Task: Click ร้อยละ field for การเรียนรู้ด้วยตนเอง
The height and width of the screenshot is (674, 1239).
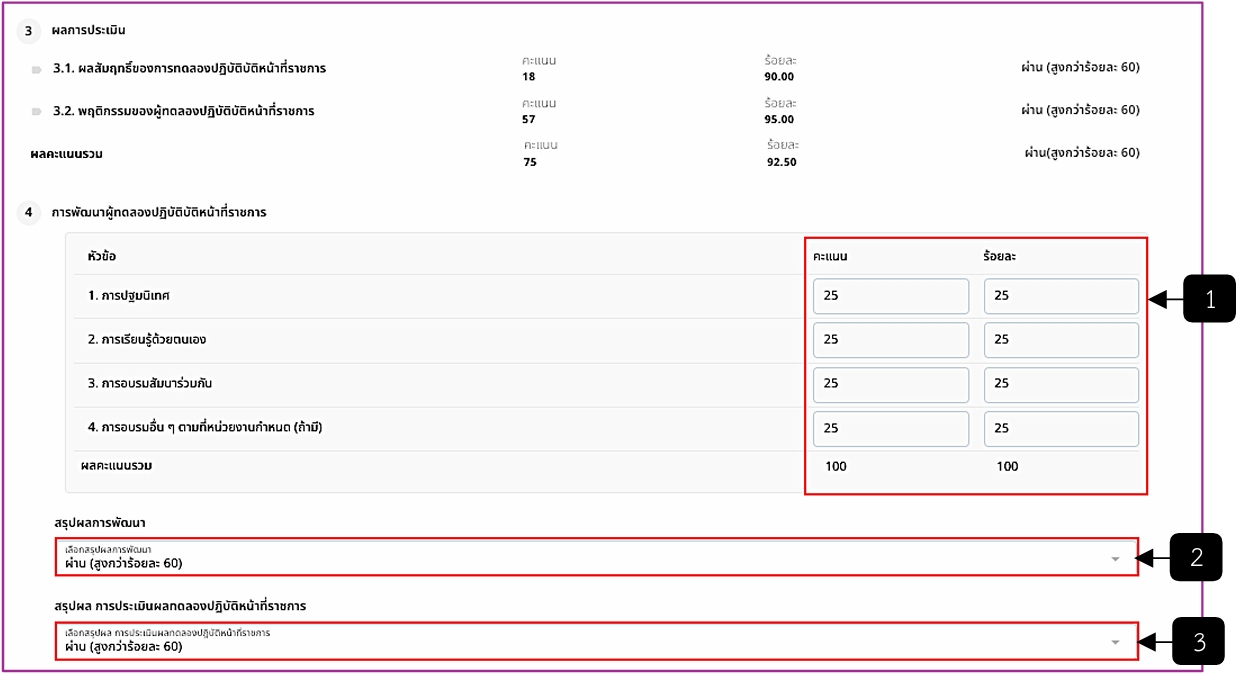Action: click(1061, 340)
